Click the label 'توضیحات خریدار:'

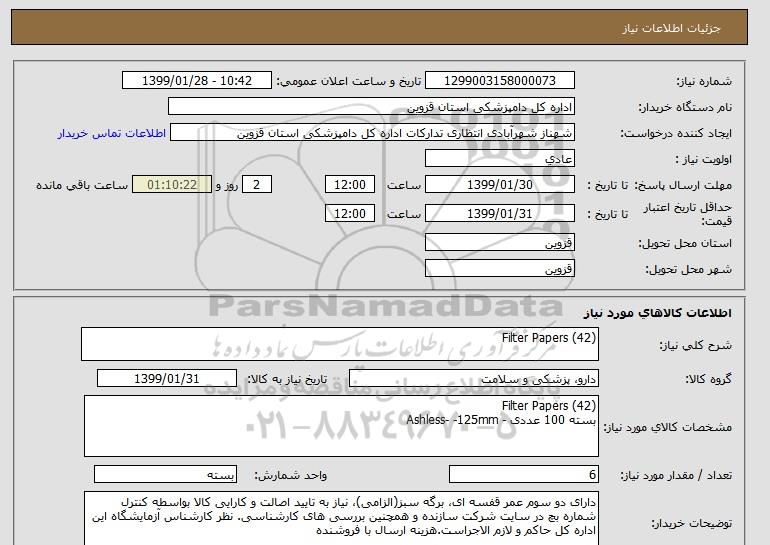tap(691, 523)
